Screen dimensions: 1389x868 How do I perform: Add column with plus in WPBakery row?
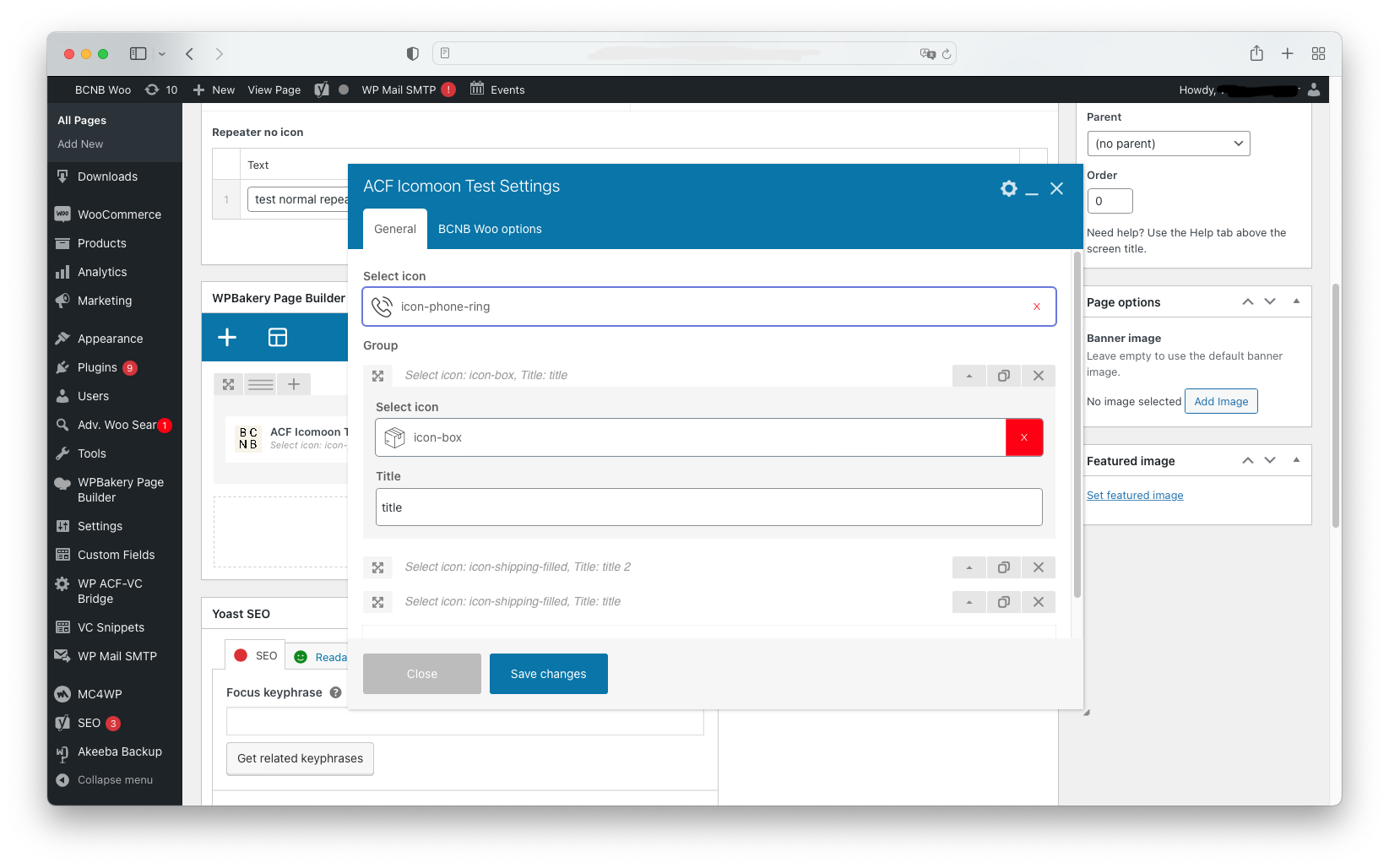tap(294, 384)
